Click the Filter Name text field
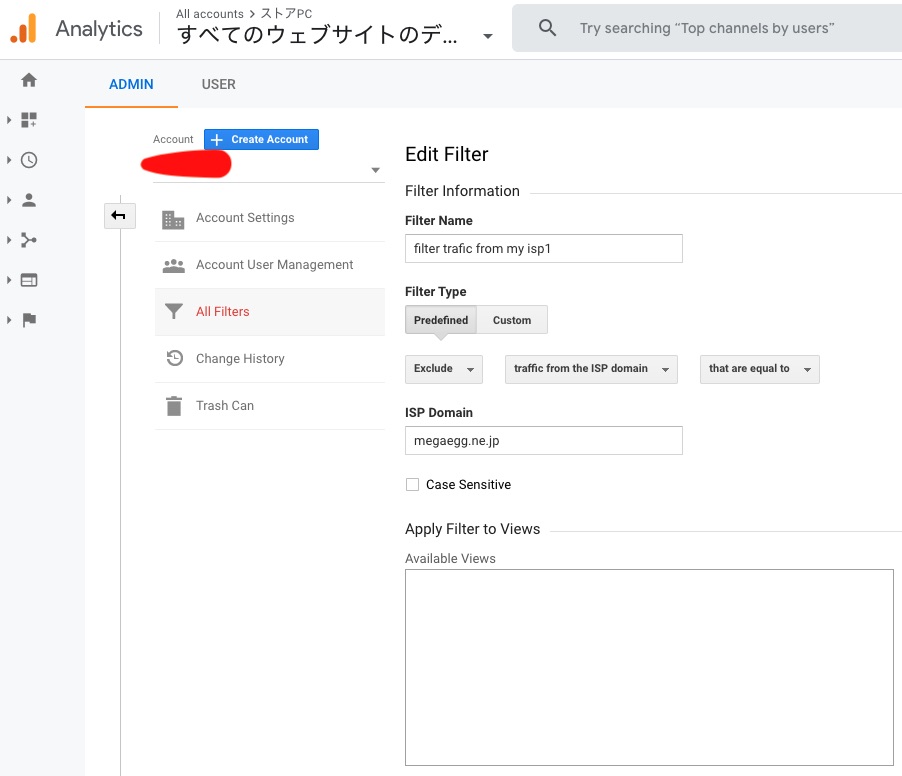 coord(543,249)
